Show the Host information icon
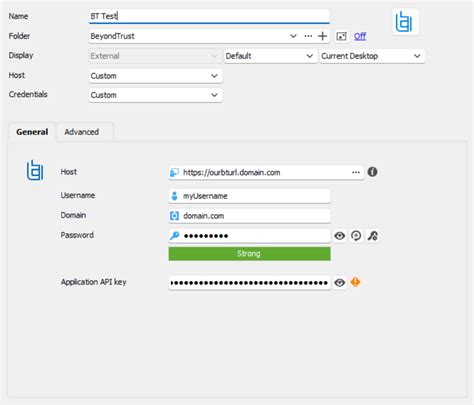Image resolution: width=474 pixels, height=405 pixels. pos(372,172)
